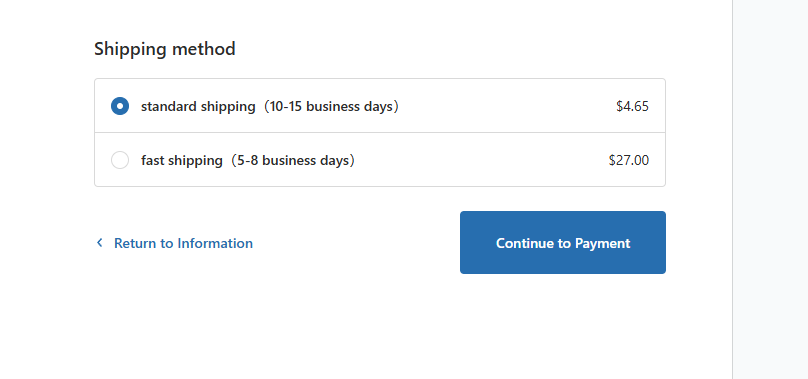Click the left chevron beside Return to Information

pos(99,242)
